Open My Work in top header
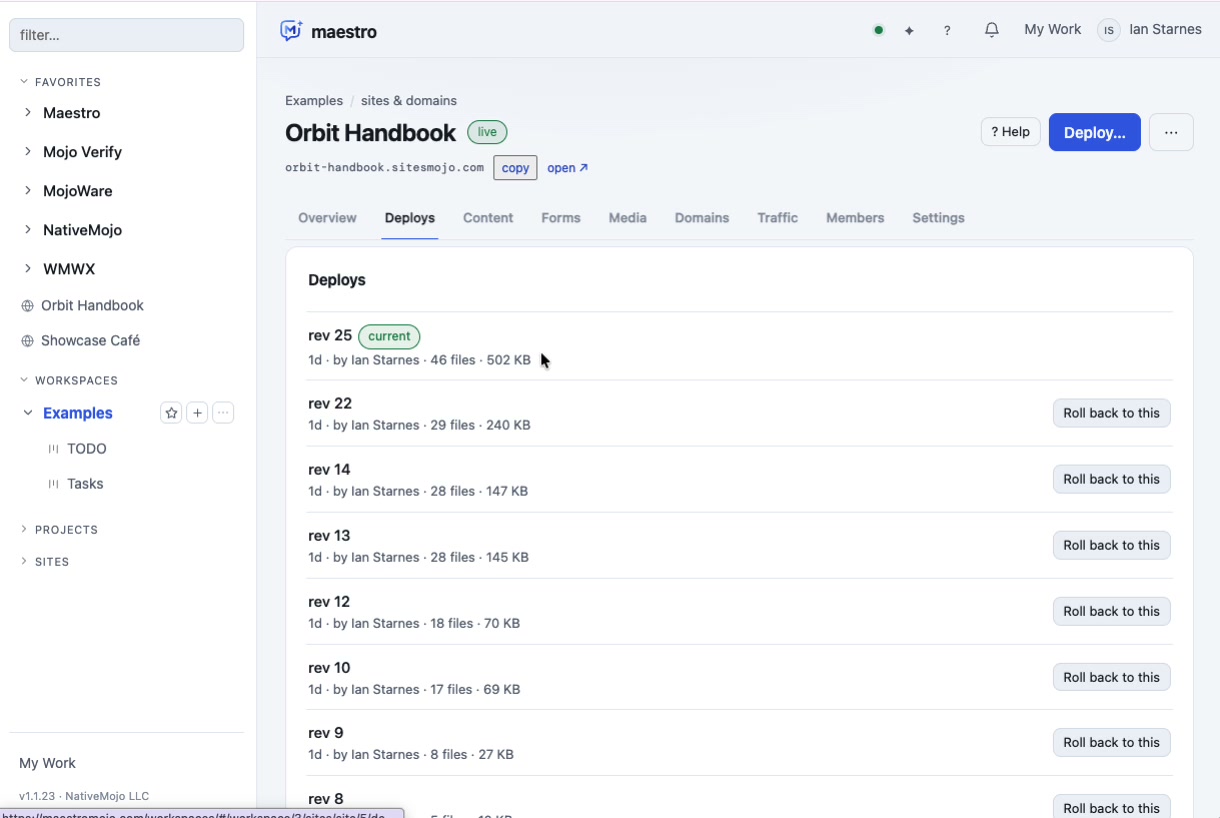The width and height of the screenshot is (1220, 818). tap(1053, 30)
